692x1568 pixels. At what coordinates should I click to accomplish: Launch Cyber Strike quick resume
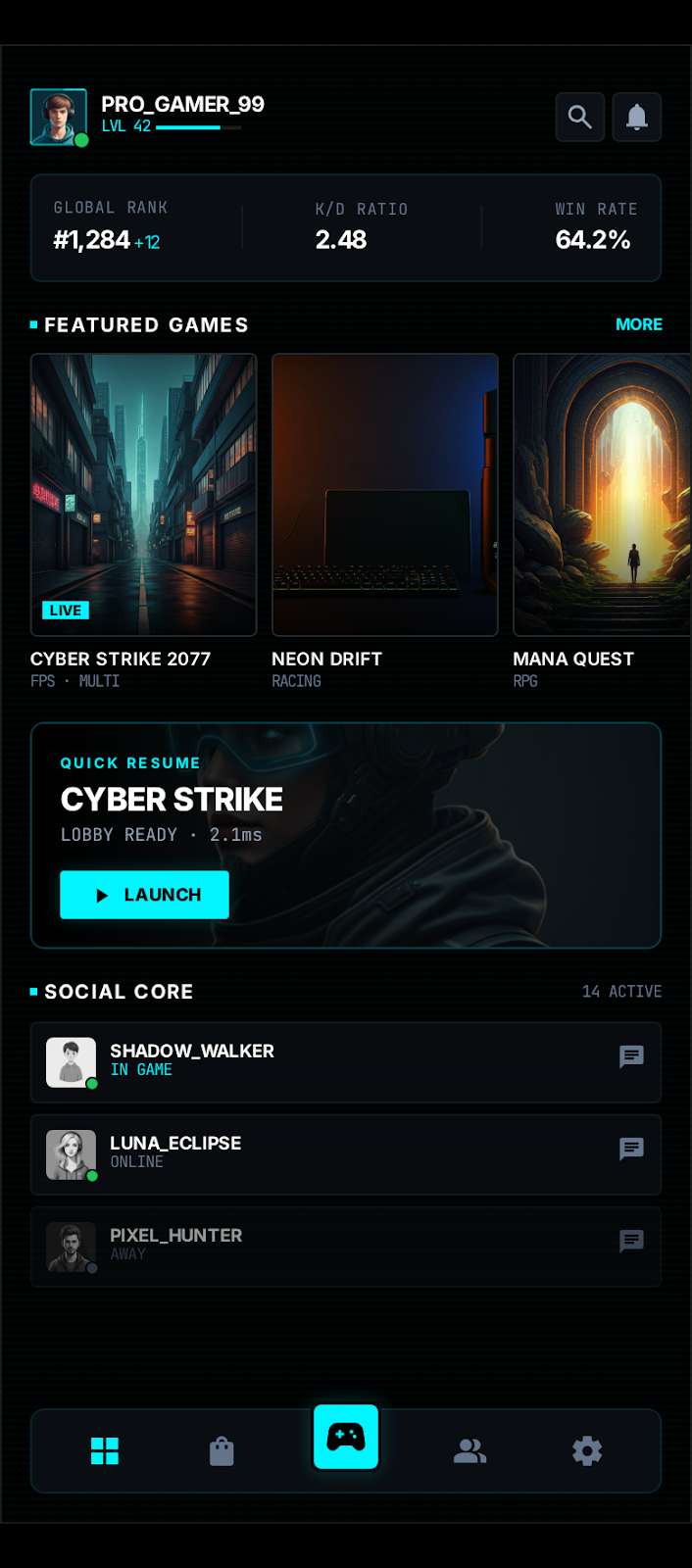coord(144,895)
